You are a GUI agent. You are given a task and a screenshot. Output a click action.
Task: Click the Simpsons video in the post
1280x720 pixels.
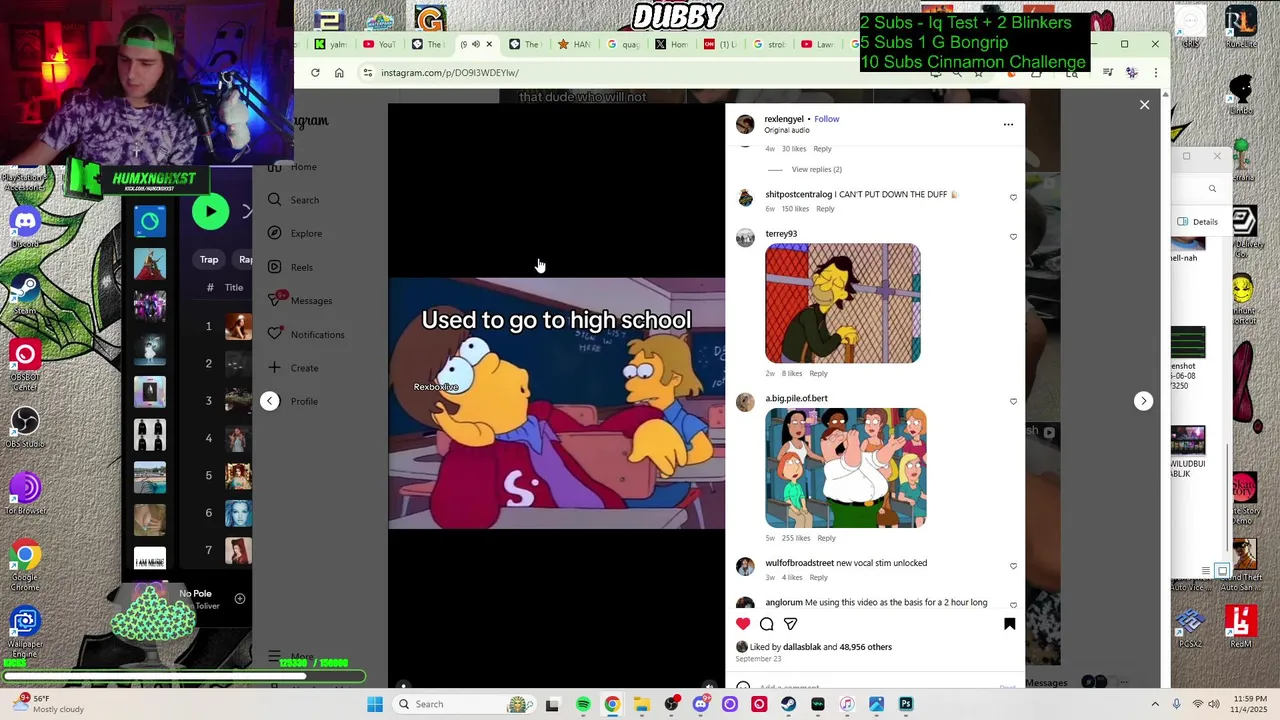pos(556,403)
